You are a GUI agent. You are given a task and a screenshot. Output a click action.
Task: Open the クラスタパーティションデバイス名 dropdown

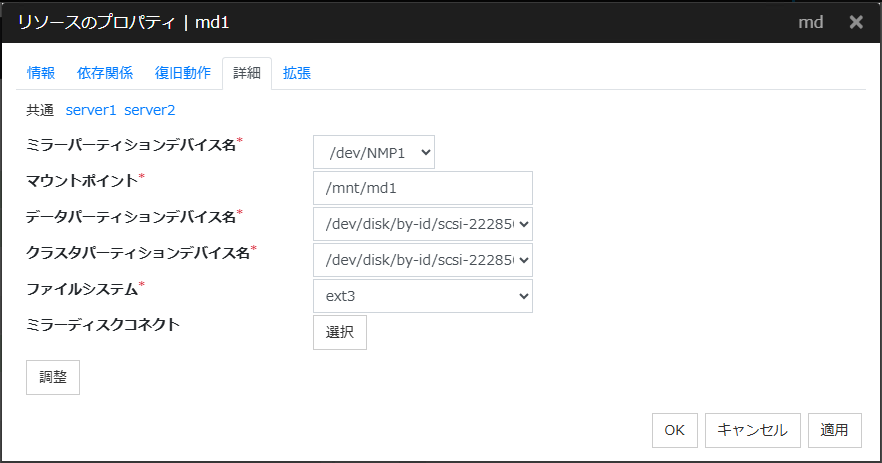(x=422, y=260)
